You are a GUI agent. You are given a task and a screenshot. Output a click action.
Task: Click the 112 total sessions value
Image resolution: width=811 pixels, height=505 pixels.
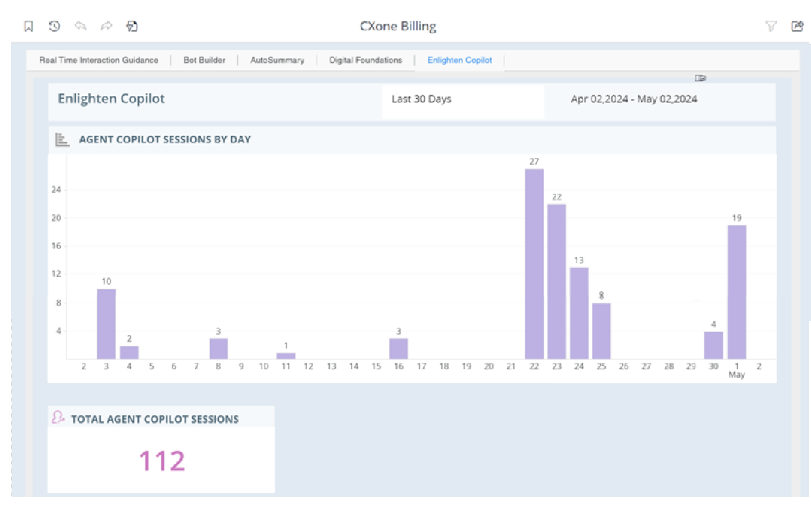pos(162,461)
